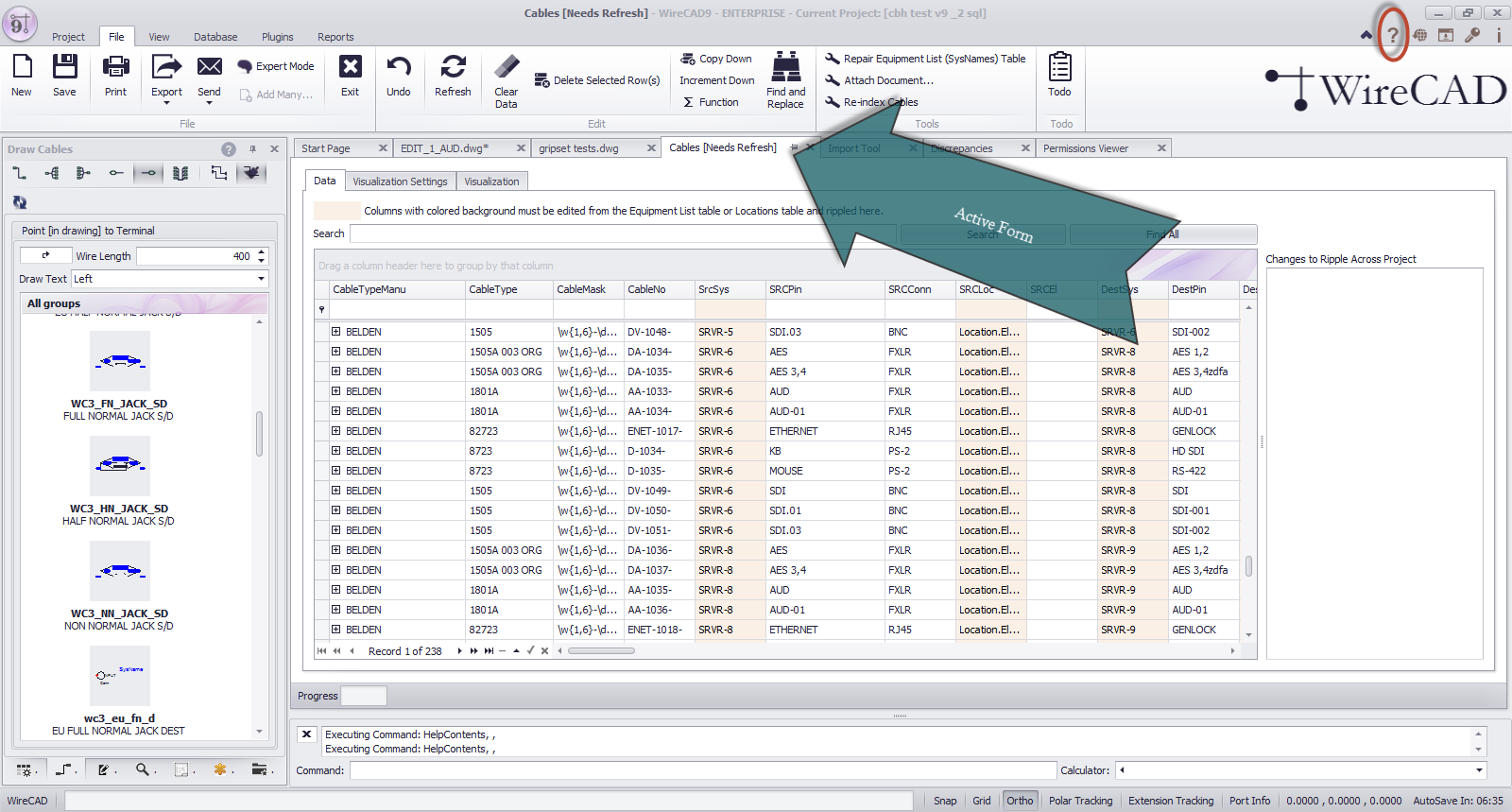Expand row with CableNo DA-1034-
The height and width of the screenshot is (812, 1512).
(335, 352)
